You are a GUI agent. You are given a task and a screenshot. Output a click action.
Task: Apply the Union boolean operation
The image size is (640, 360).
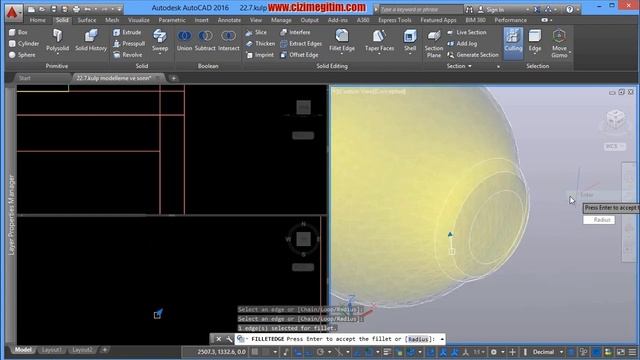click(x=184, y=41)
